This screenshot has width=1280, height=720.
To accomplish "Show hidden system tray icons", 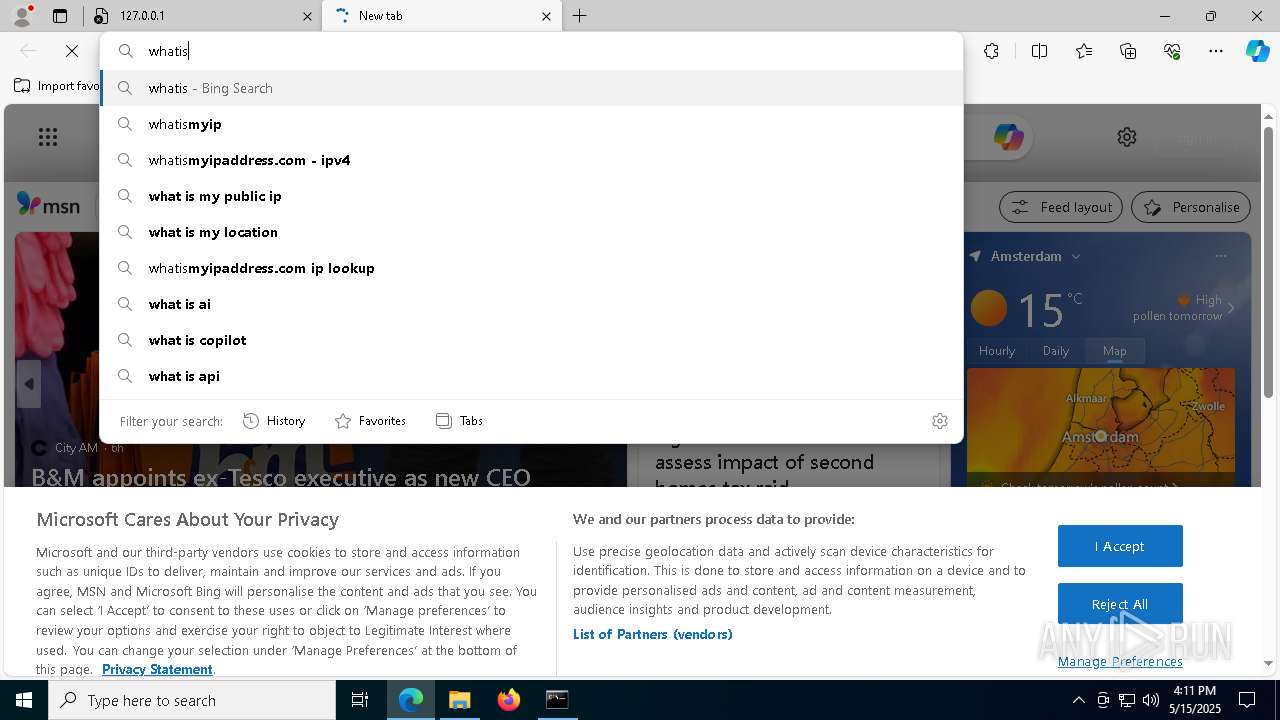I will [x=1078, y=700].
